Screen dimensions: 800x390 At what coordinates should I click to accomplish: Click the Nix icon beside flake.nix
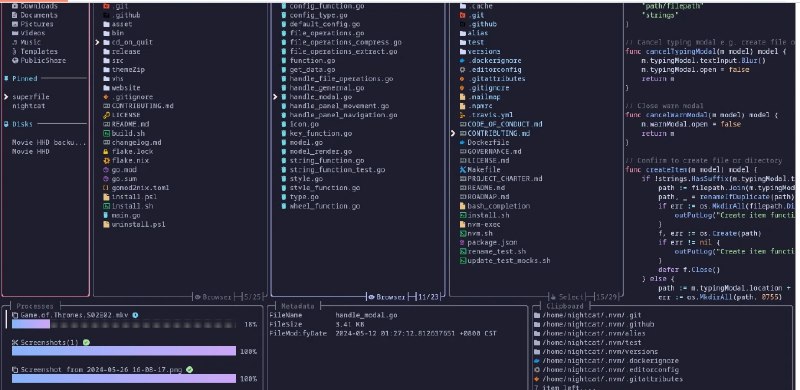pyautogui.click(x=106, y=160)
